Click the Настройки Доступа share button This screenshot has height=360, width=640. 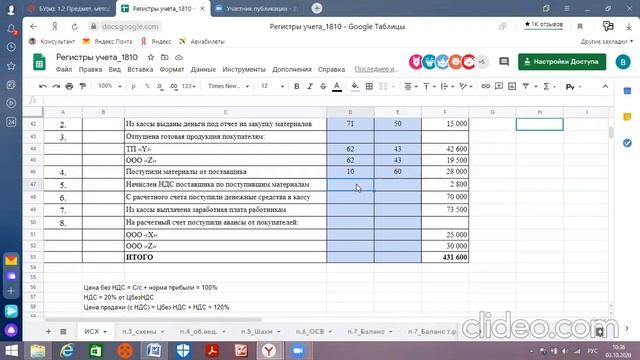tap(562, 62)
